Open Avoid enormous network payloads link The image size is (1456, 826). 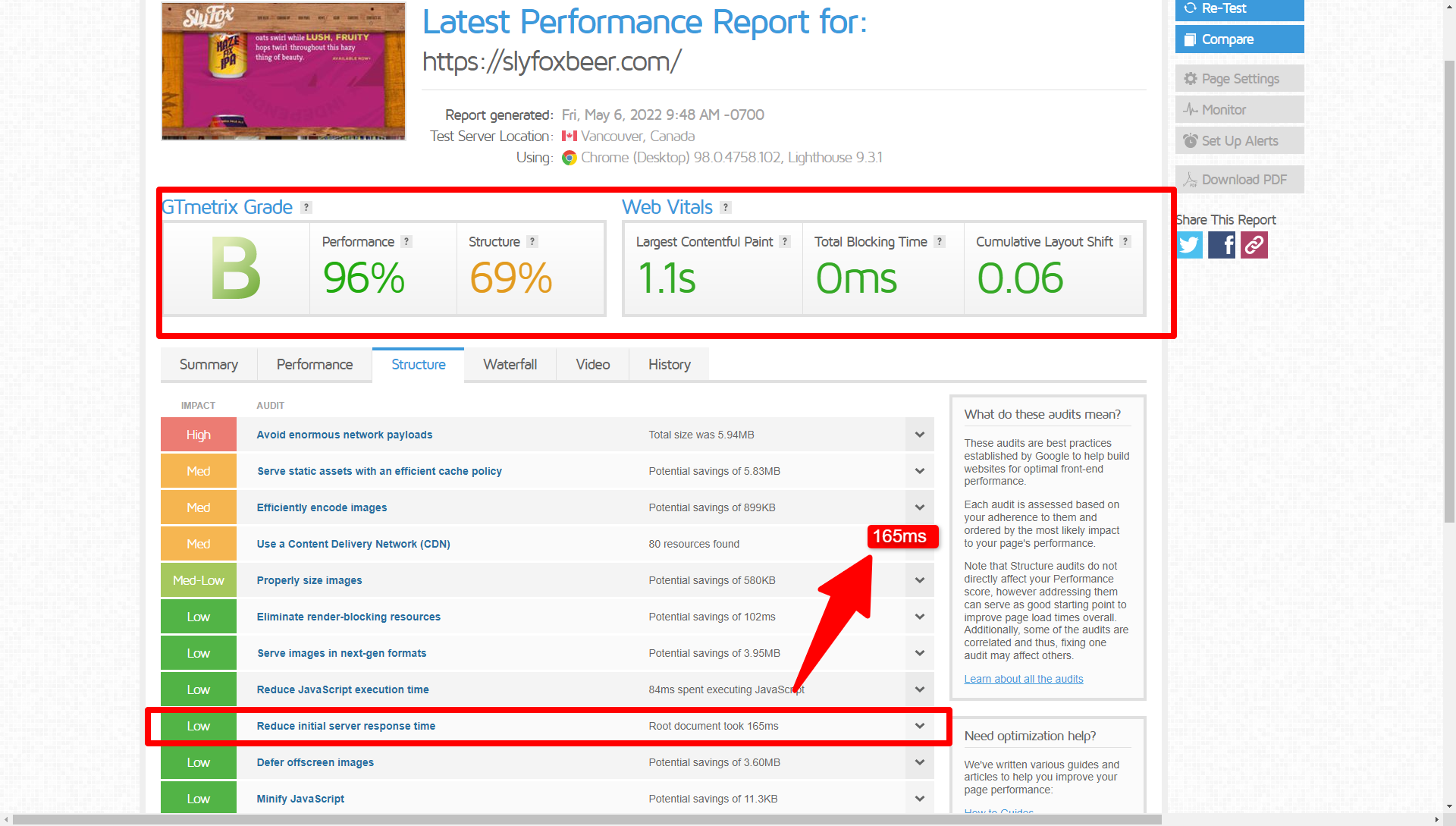(344, 435)
